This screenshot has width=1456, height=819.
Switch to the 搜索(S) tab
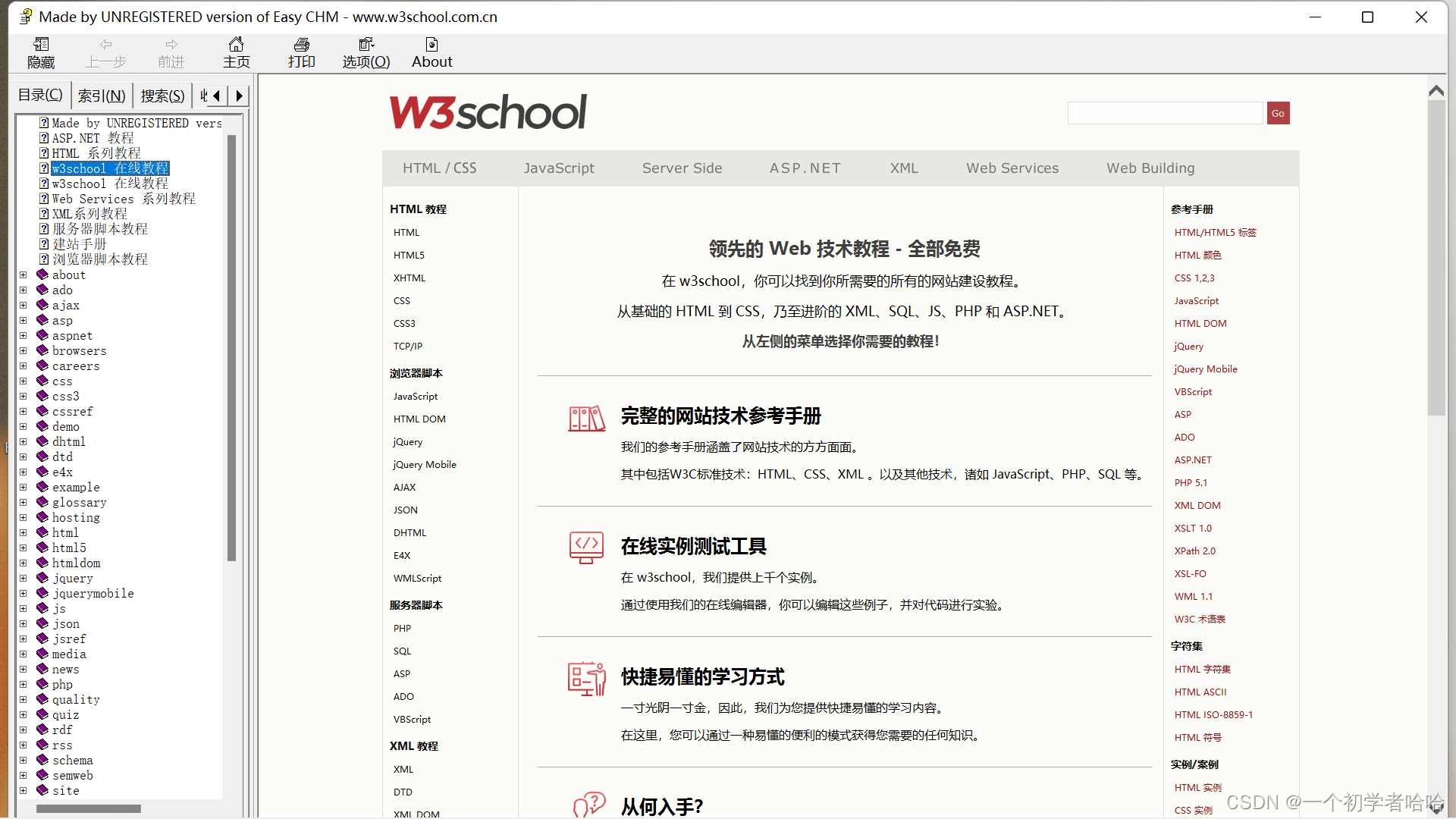162,96
